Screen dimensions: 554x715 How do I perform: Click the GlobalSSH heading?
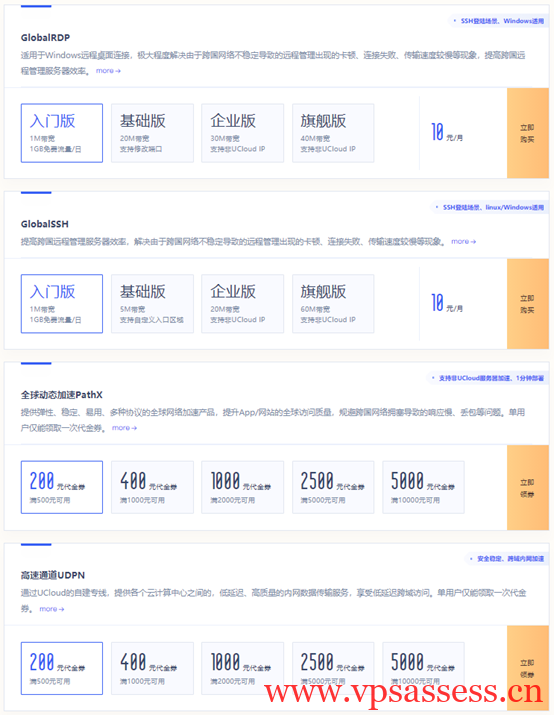point(45,224)
